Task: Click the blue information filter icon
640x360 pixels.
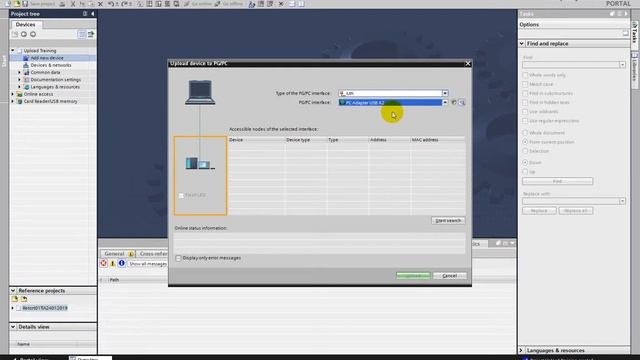Action: click(122, 264)
